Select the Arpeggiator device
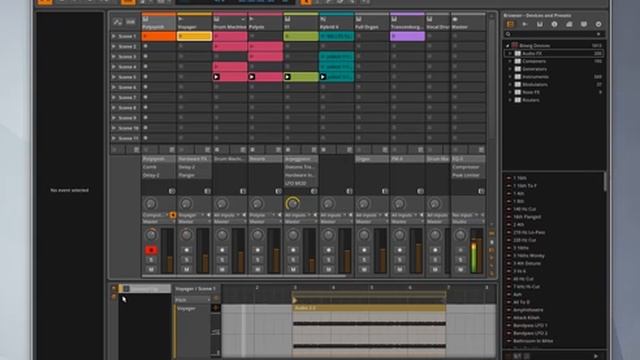The image size is (640, 360). (300, 159)
